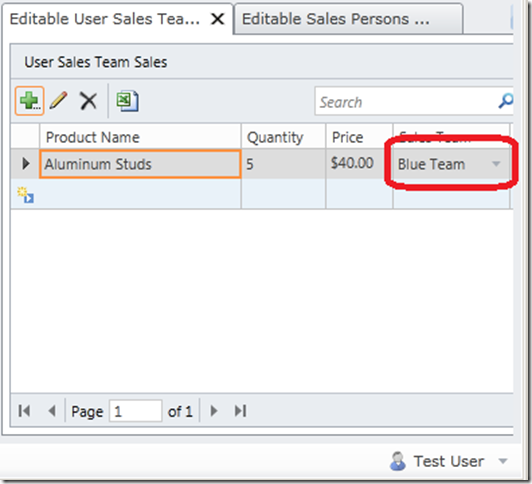The width and height of the screenshot is (532, 484).
Task: Click the black X Delete record icon
Action: click(88, 101)
